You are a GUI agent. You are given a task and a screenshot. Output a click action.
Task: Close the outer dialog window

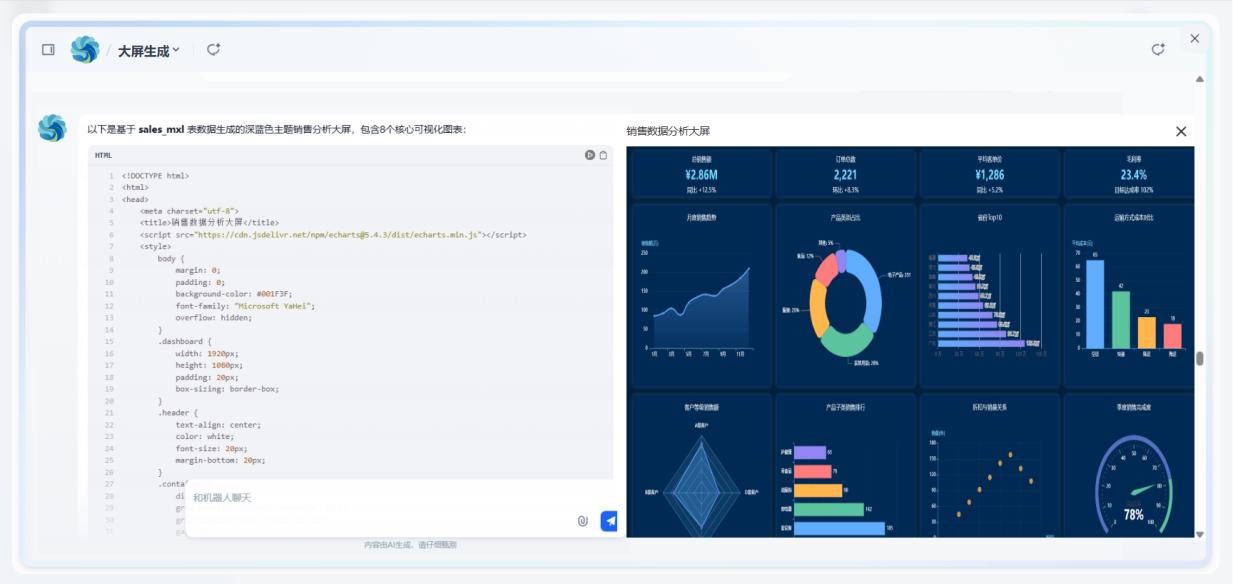pyautogui.click(x=1194, y=38)
